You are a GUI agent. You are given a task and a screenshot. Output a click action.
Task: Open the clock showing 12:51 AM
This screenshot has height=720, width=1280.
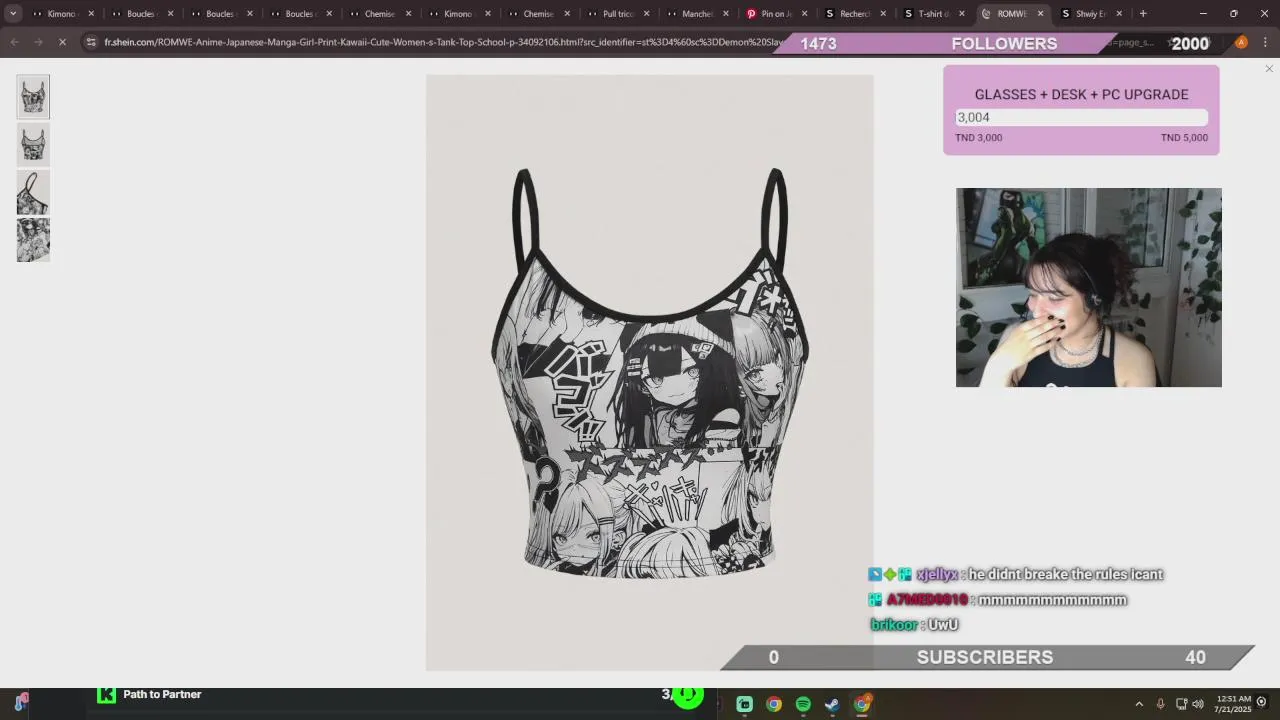[1232, 704]
